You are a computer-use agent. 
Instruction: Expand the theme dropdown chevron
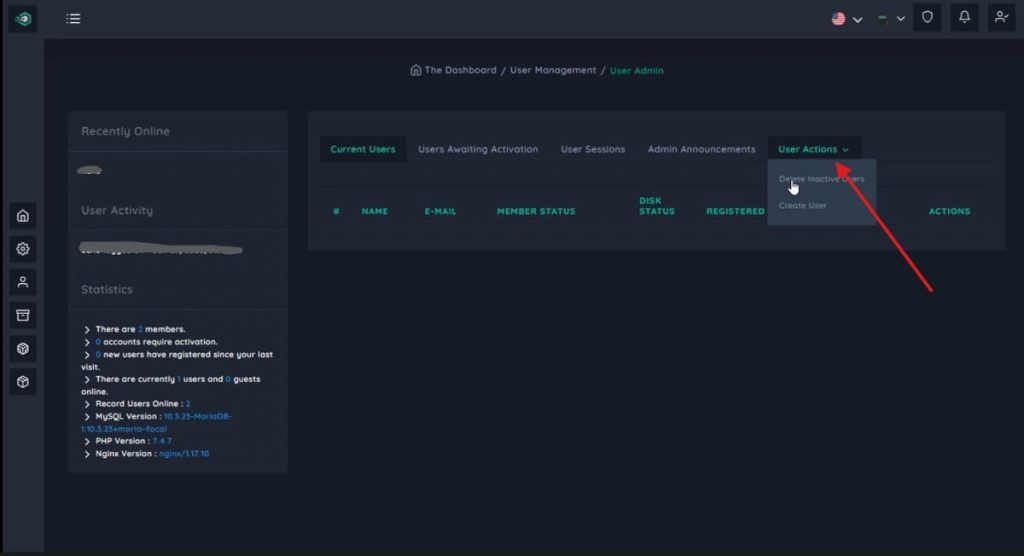(901, 19)
